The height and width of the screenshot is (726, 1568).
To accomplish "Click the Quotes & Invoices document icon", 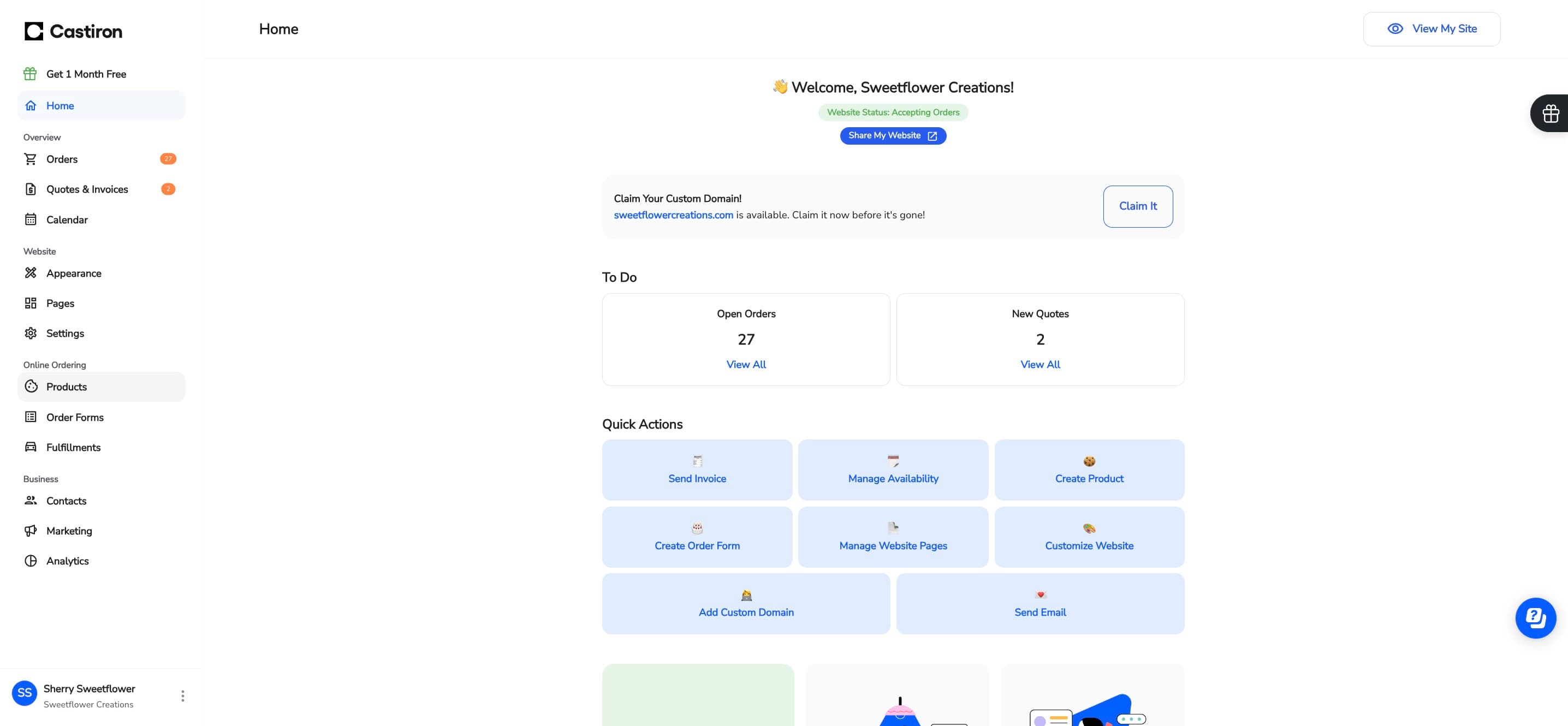I will point(31,189).
